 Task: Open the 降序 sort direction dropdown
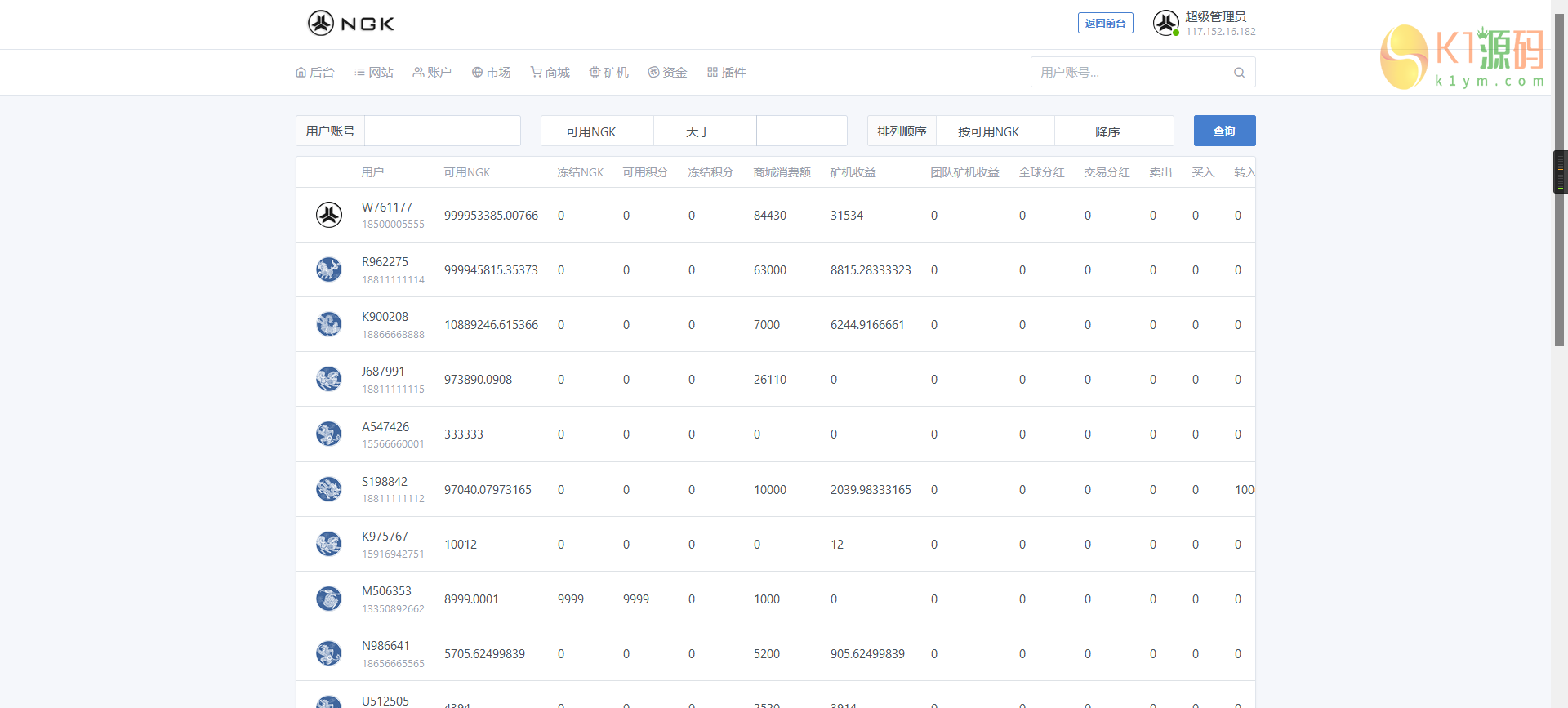pos(1113,131)
